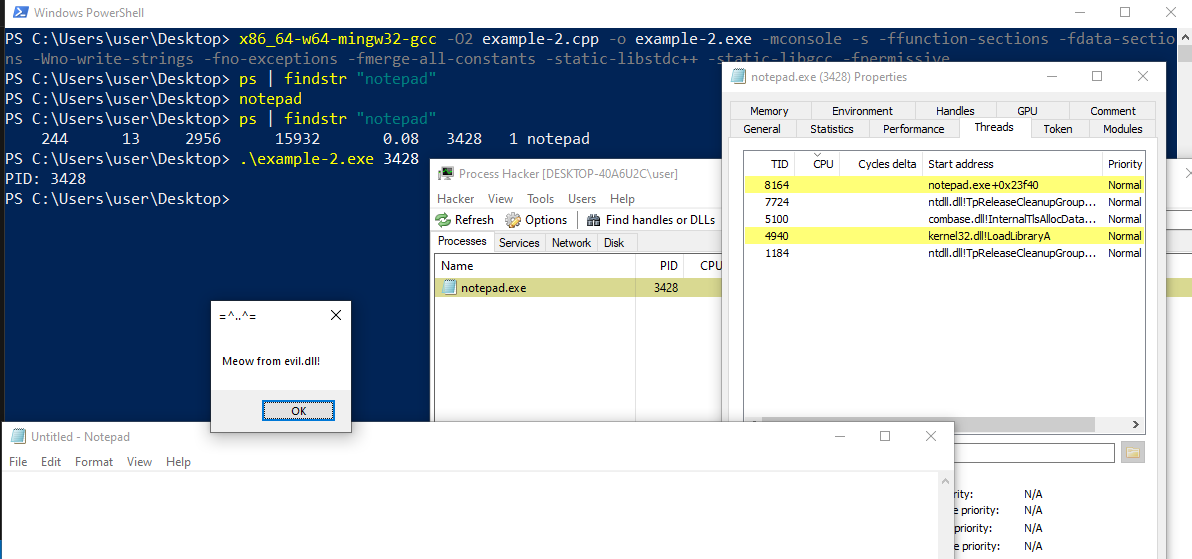Click notepad.exe Properties title bar icon

tap(737, 76)
